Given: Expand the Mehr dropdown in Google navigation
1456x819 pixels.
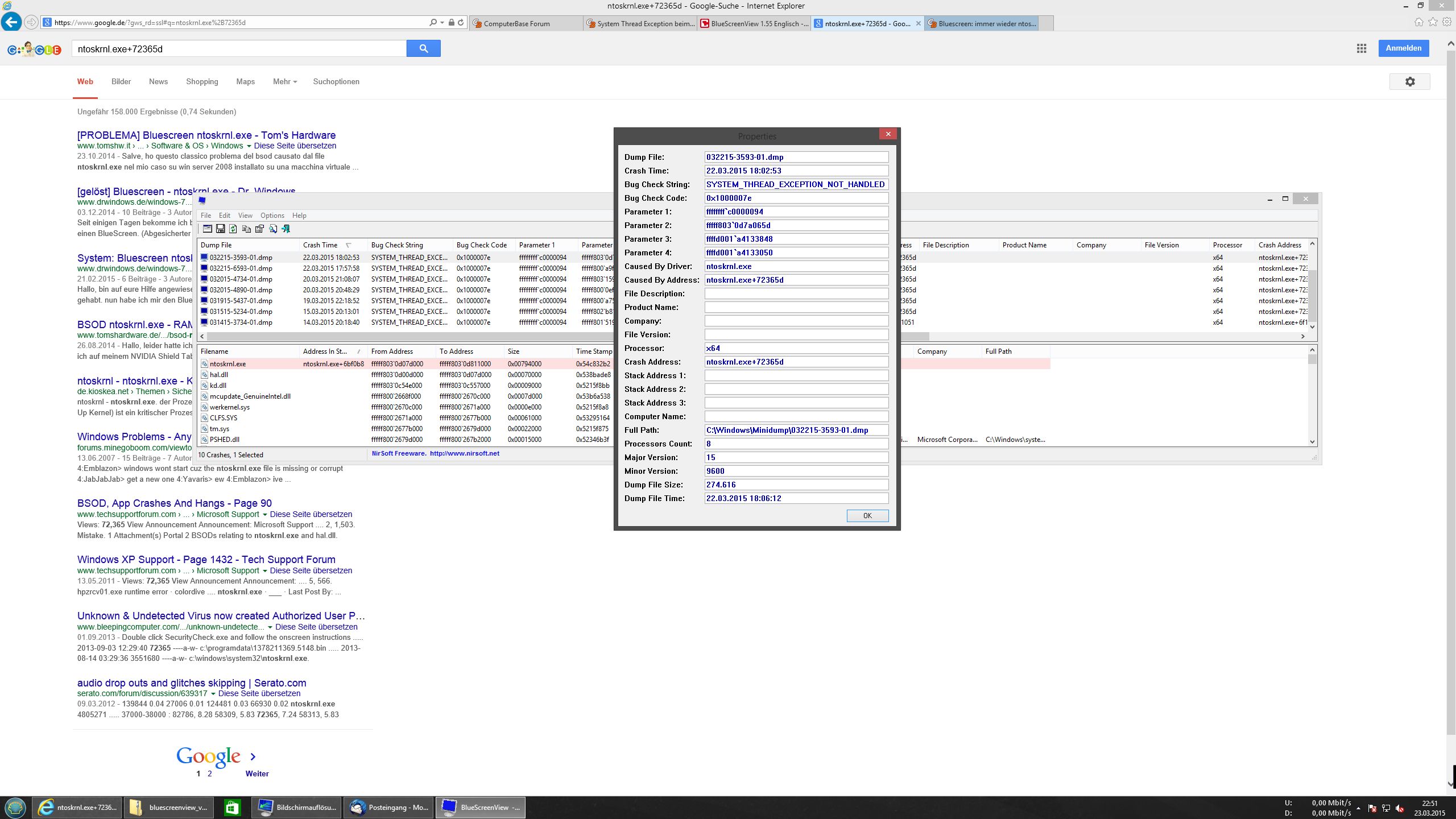Looking at the screenshot, I should pos(284,81).
